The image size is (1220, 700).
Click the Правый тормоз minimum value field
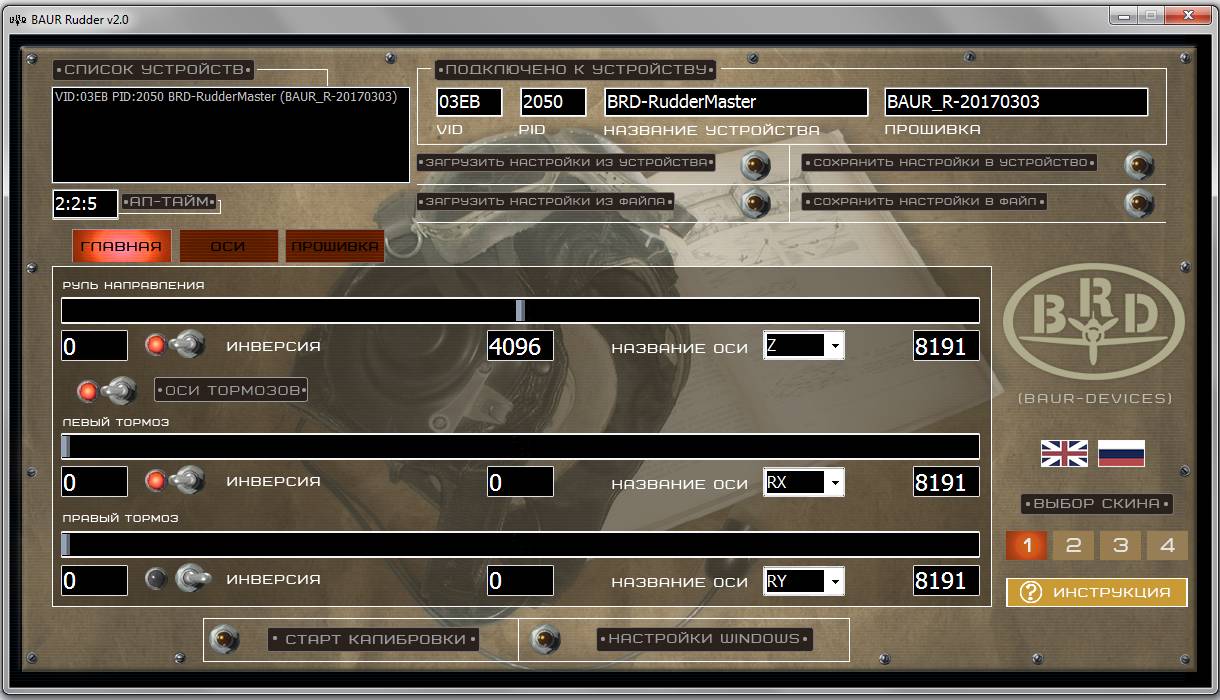[94, 580]
